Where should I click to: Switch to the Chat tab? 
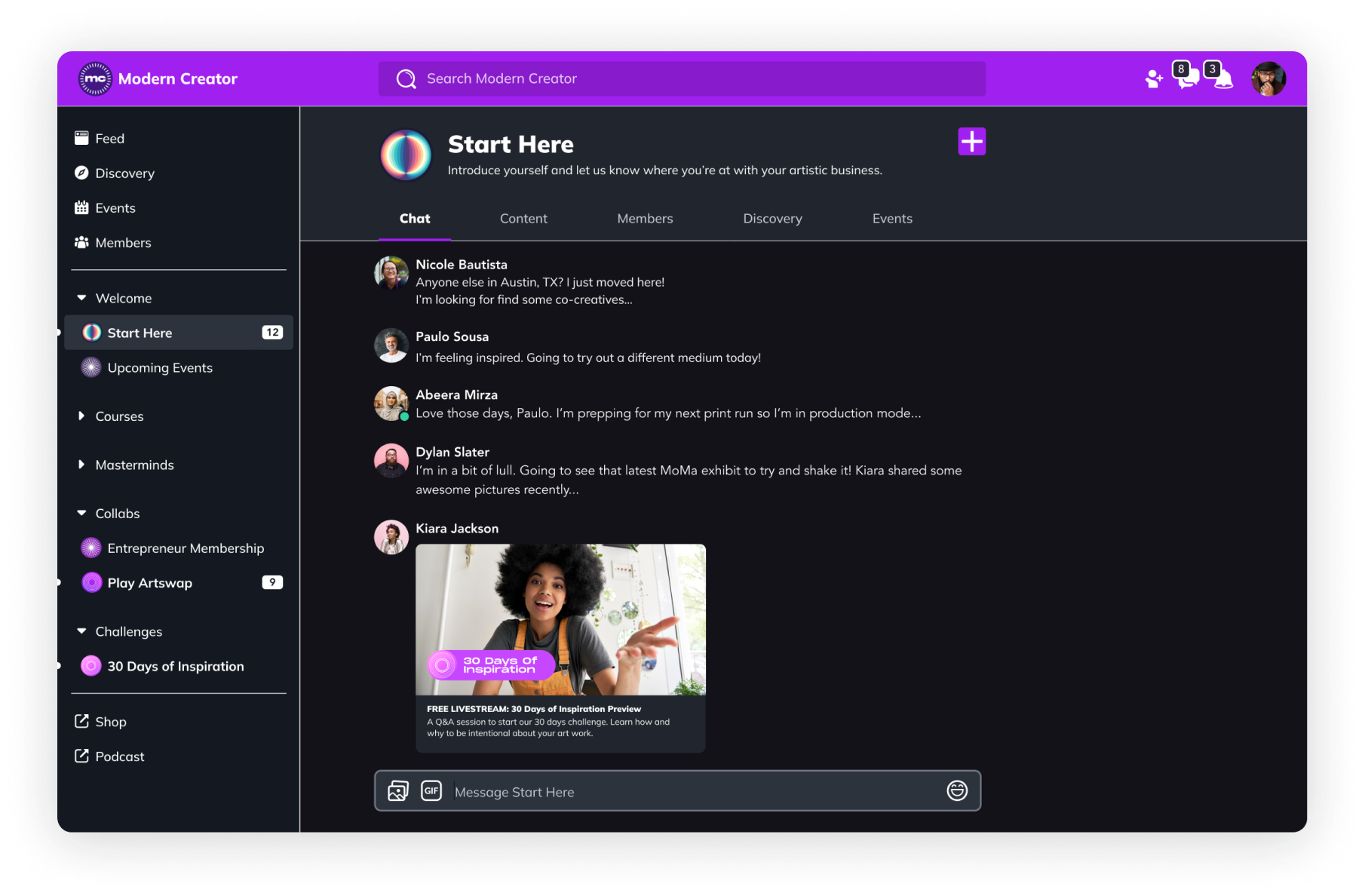pos(415,219)
